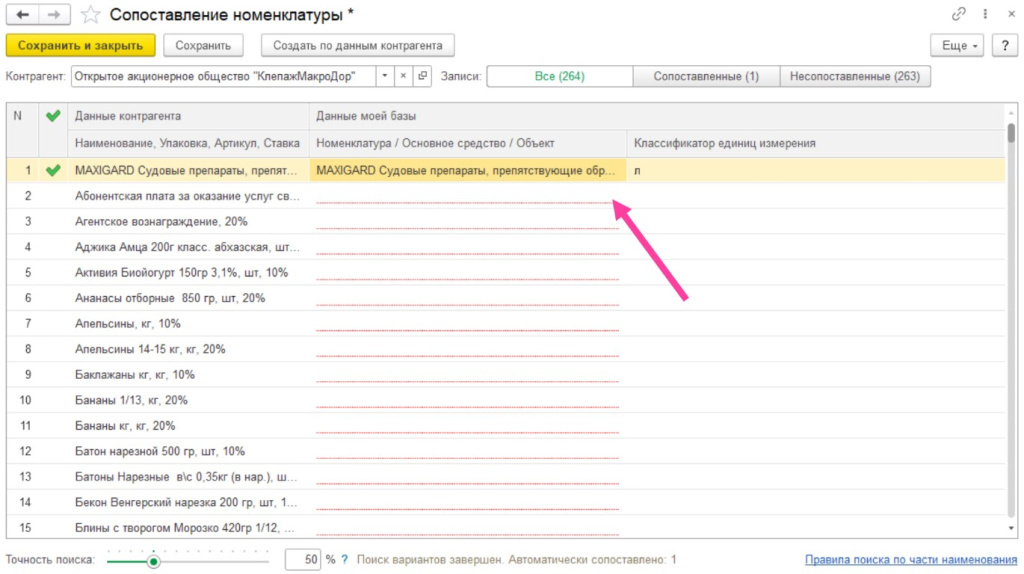Click the green checkmark column header
The height and width of the screenshot is (574, 1024).
(x=53, y=116)
